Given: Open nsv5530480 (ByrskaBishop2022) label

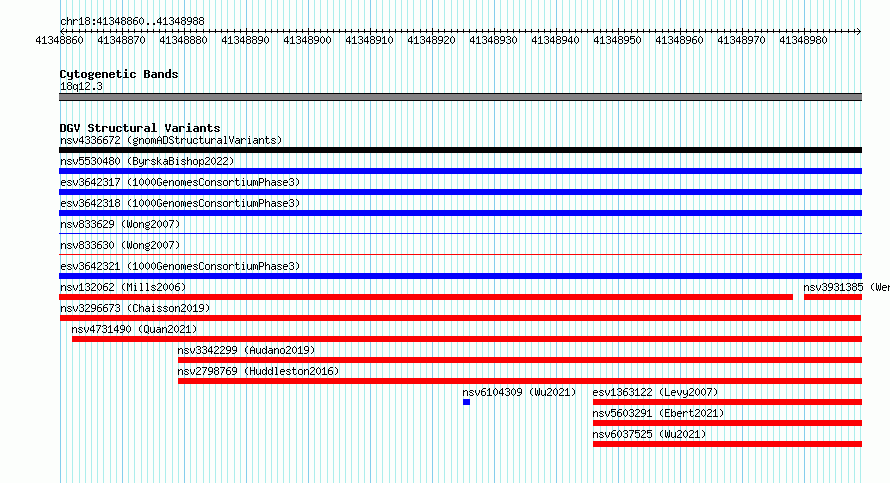Looking at the screenshot, I should (147, 161).
